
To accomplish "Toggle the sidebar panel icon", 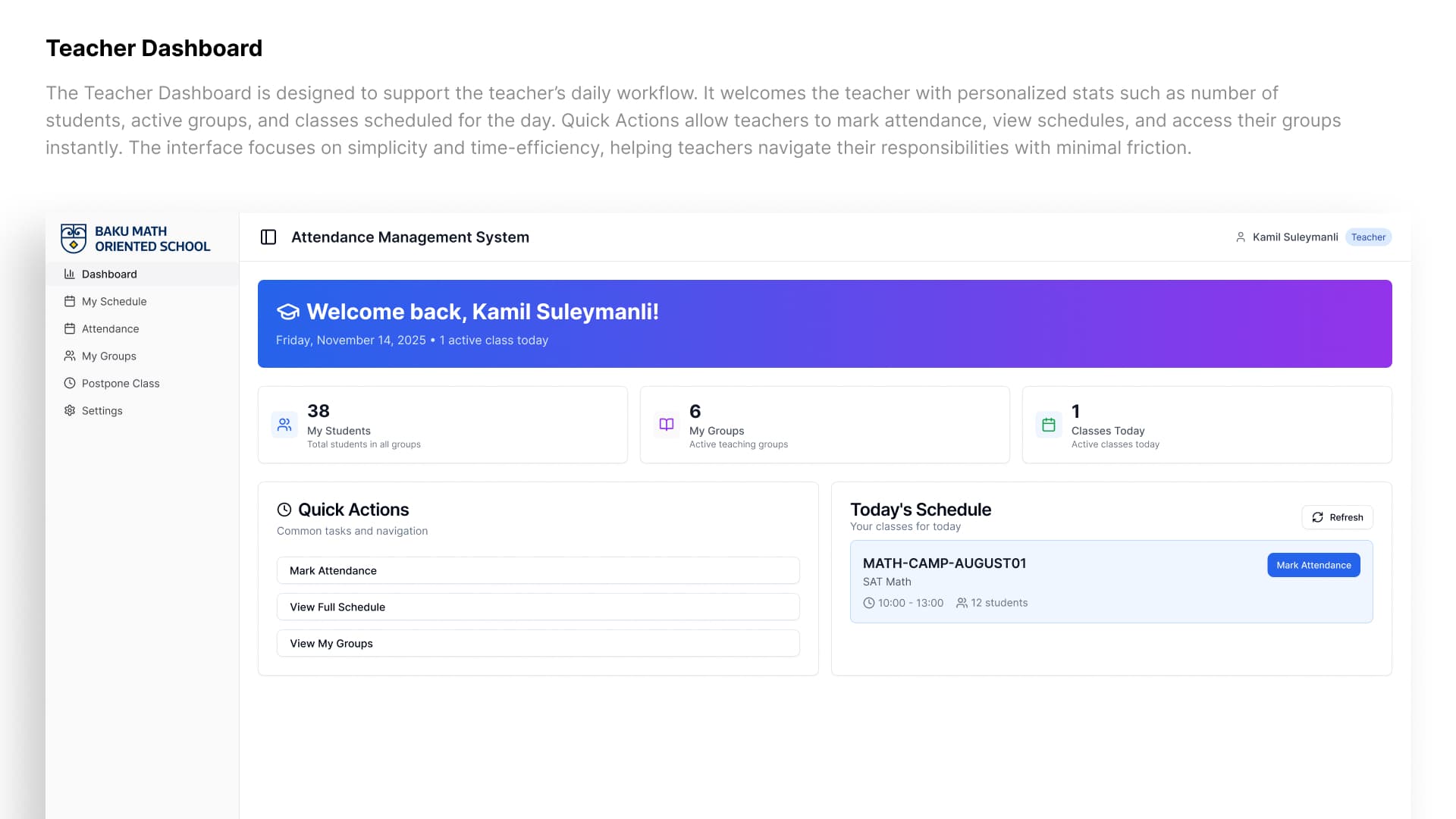I will (268, 237).
